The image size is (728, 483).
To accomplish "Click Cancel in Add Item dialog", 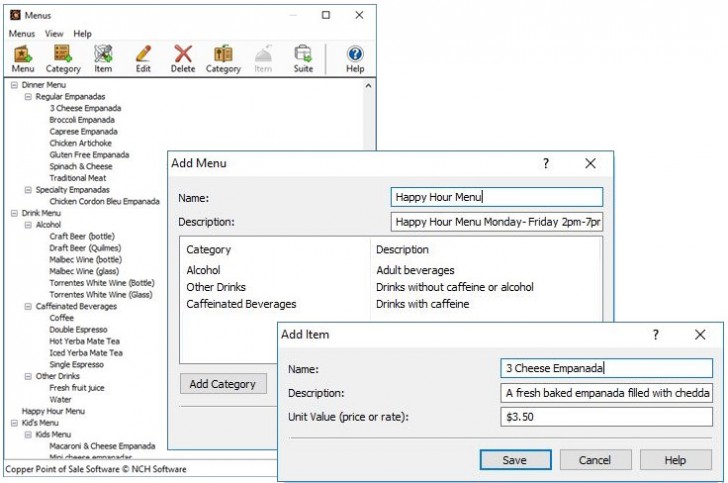I will pos(595,460).
